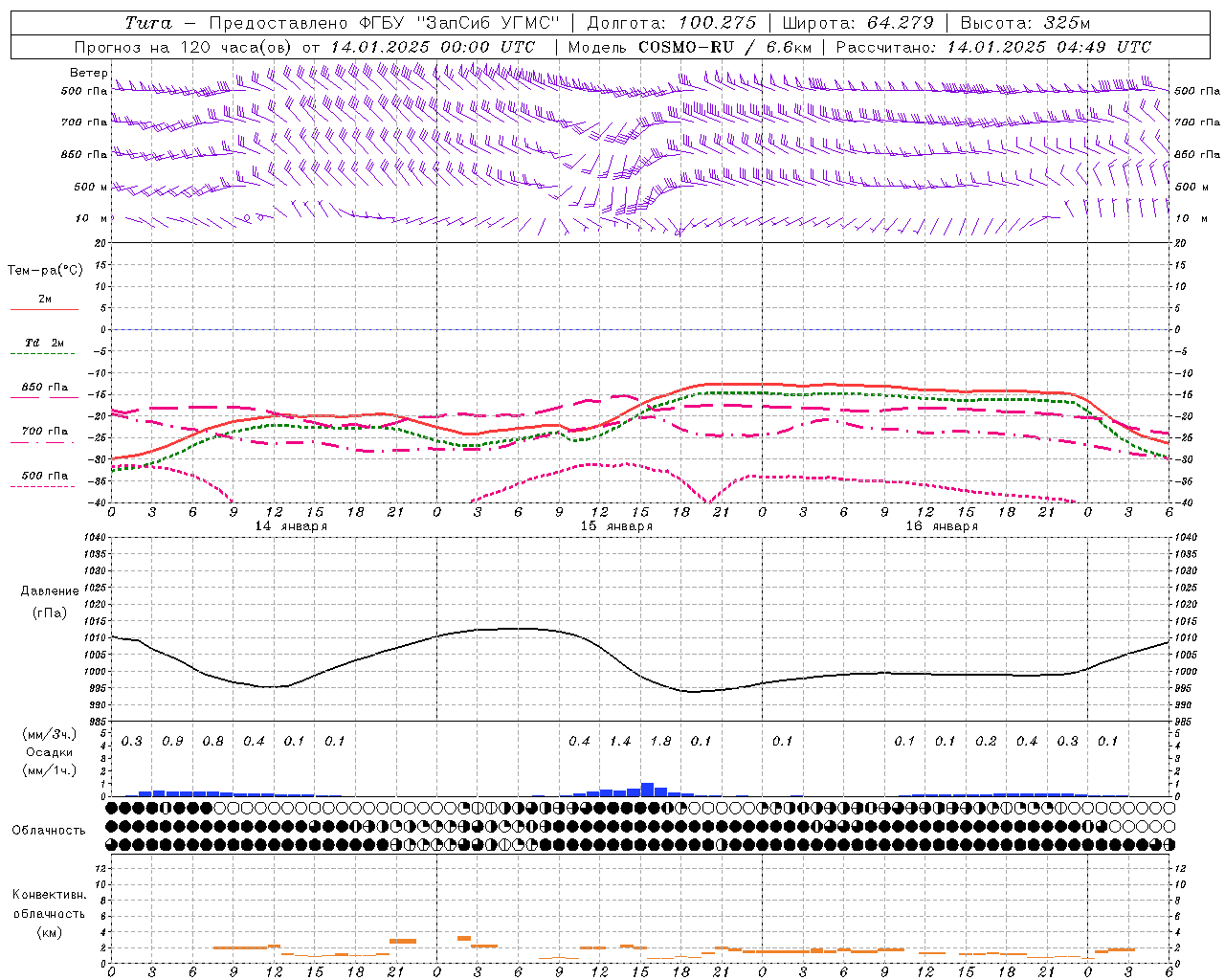1225x980 pixels.
Task: Click the left-hand "Облачность" label beside the cloud-circle rows
Action: (49, 831)
